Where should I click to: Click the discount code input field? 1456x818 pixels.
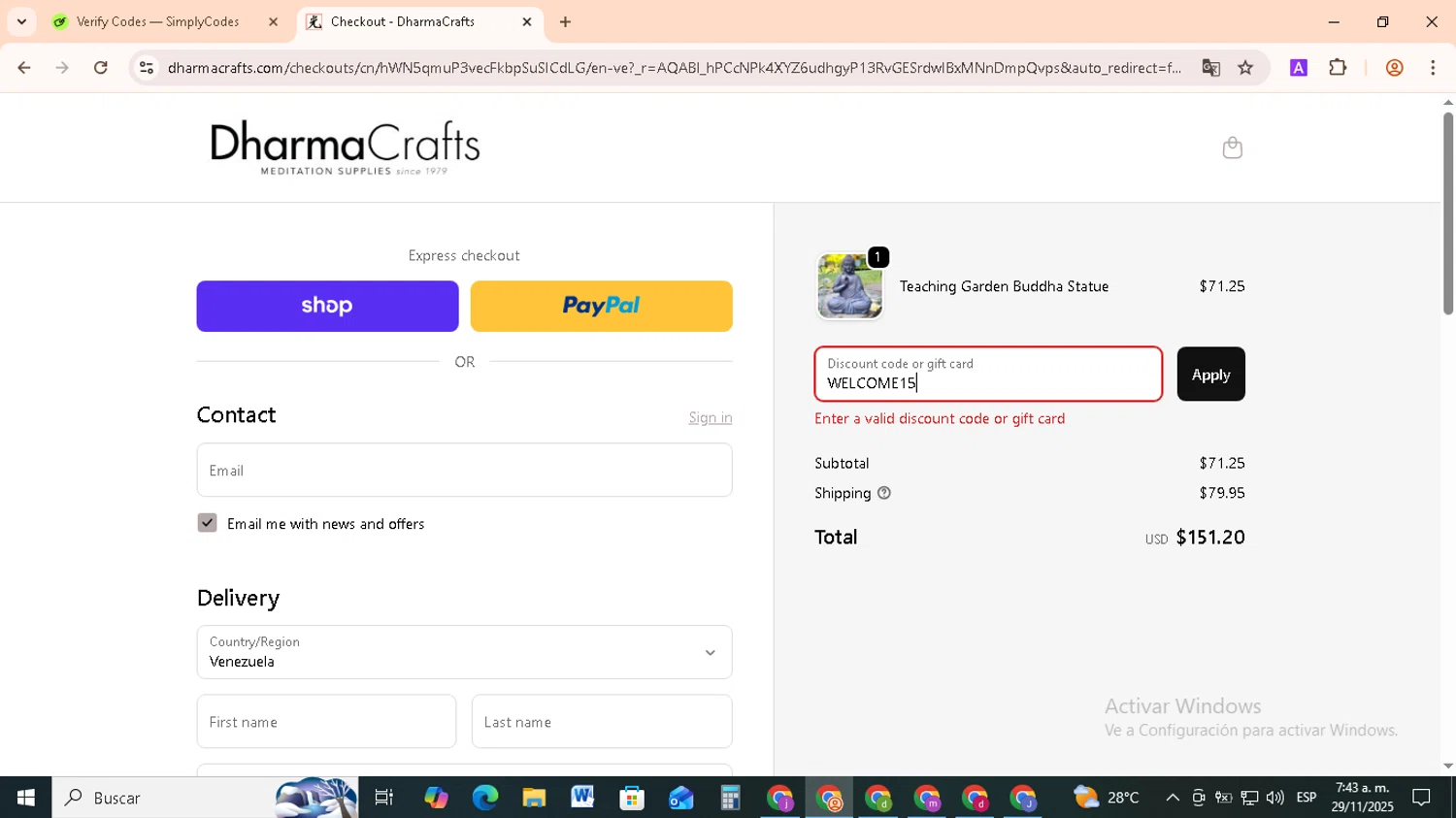[x=988, y=374]
